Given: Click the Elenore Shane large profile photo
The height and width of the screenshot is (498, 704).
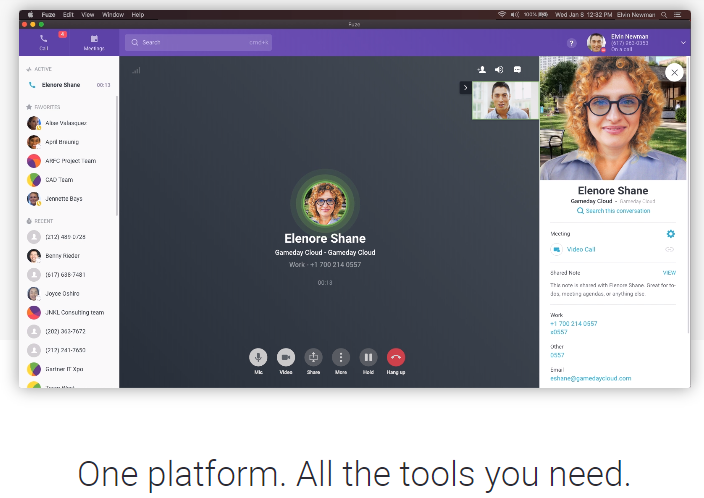Looking at the screenshot, I should pyautogui.click(x=613, y=118).
